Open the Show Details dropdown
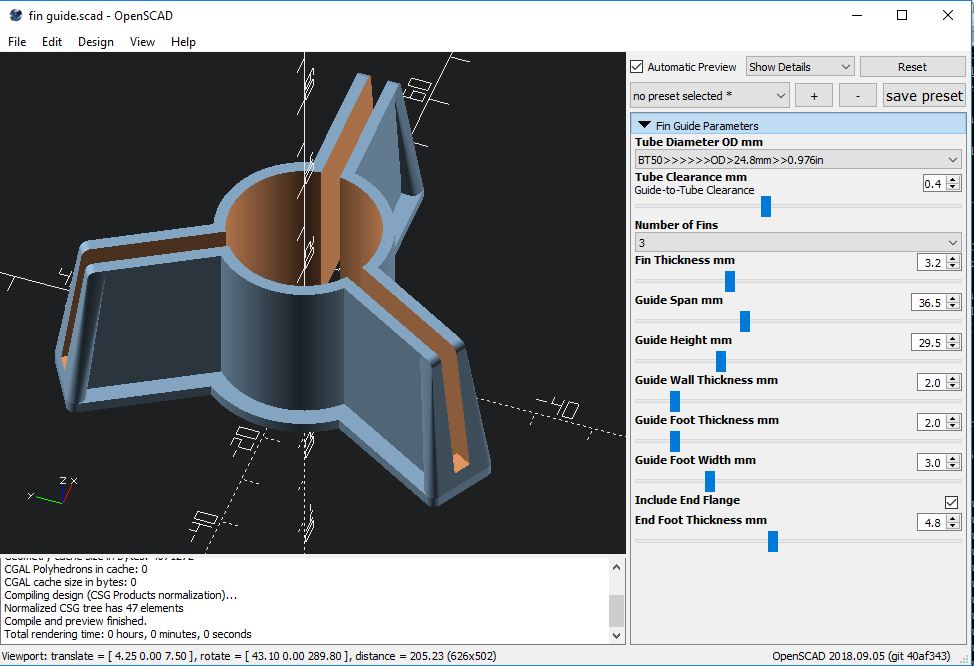The image size is (974, 666). click(799, 66)
